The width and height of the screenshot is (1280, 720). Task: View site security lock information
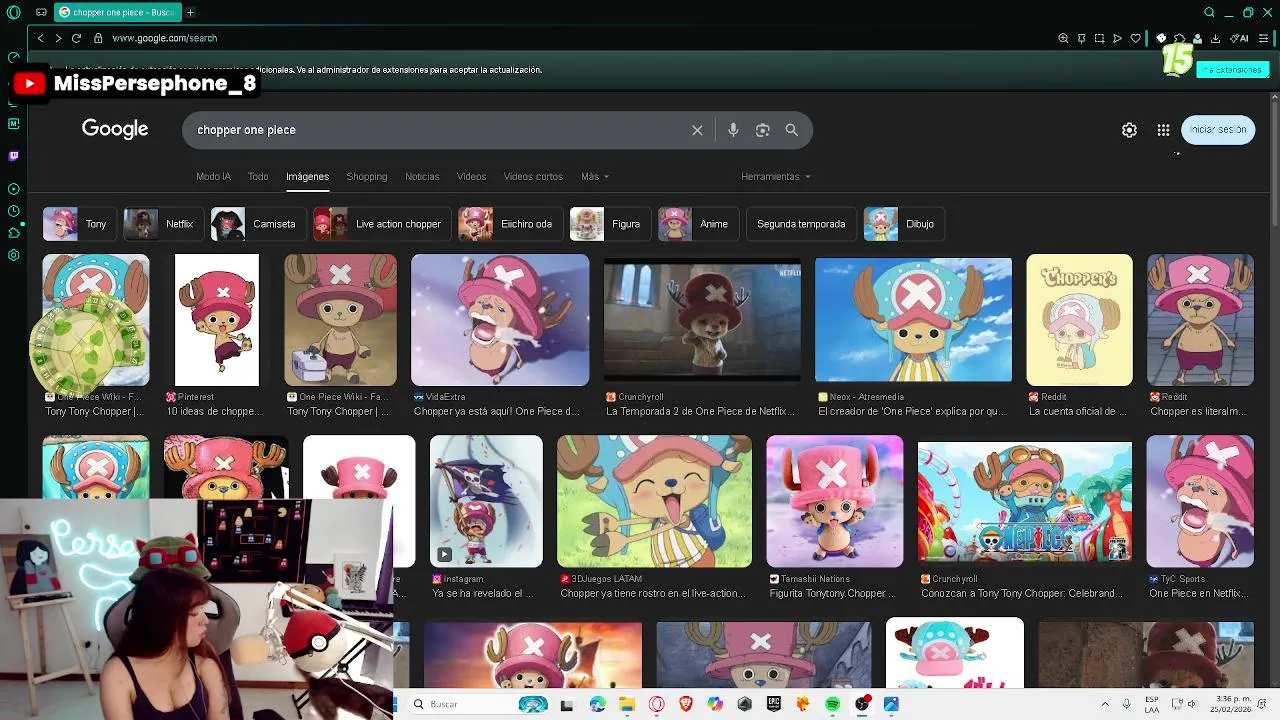click(98, 38)
